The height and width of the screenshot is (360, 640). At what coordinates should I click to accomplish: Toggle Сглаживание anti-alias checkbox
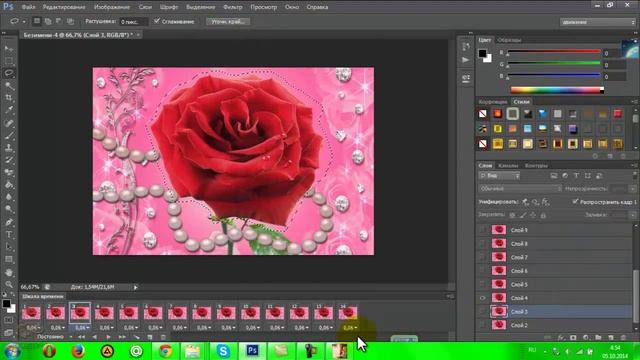click(x=157, y=21)
